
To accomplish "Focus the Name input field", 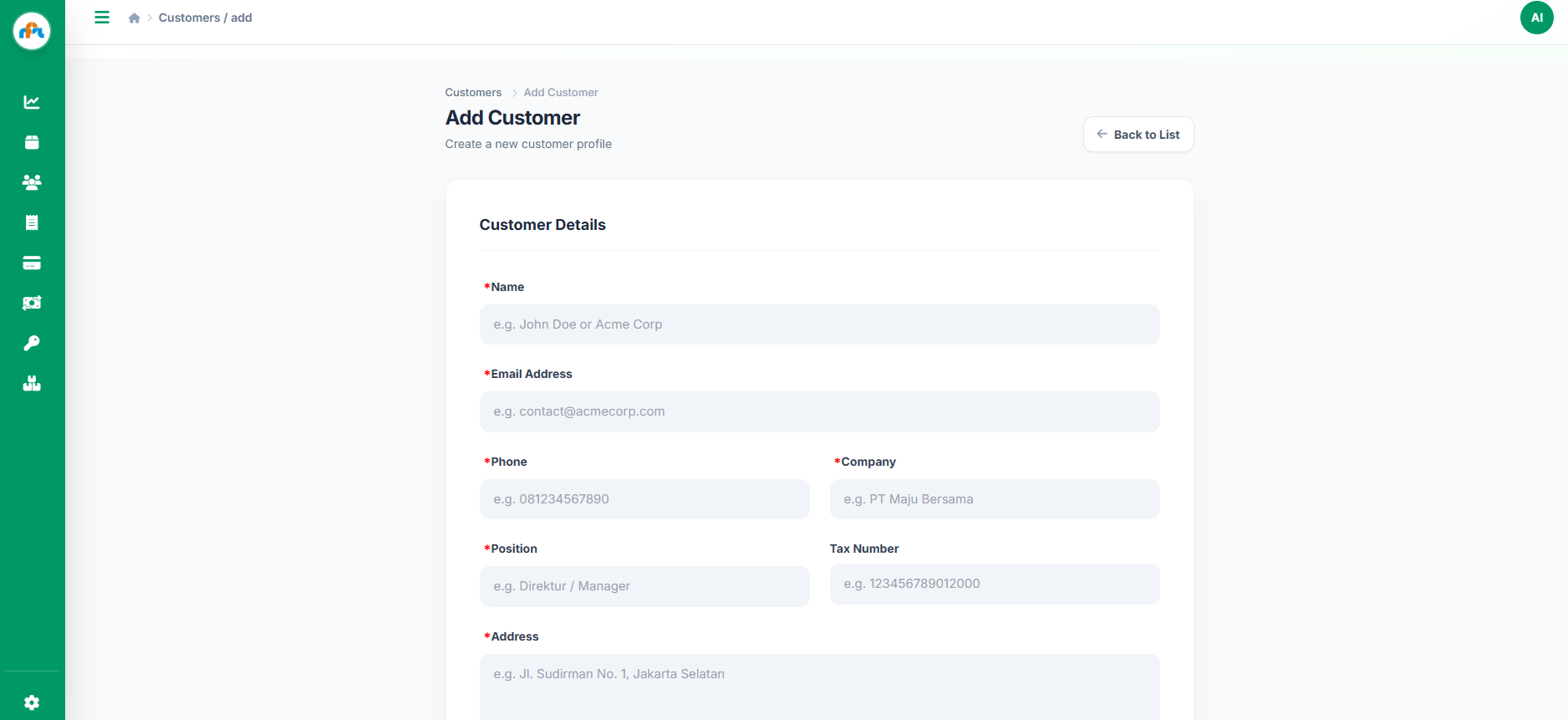I will [819, 324].
